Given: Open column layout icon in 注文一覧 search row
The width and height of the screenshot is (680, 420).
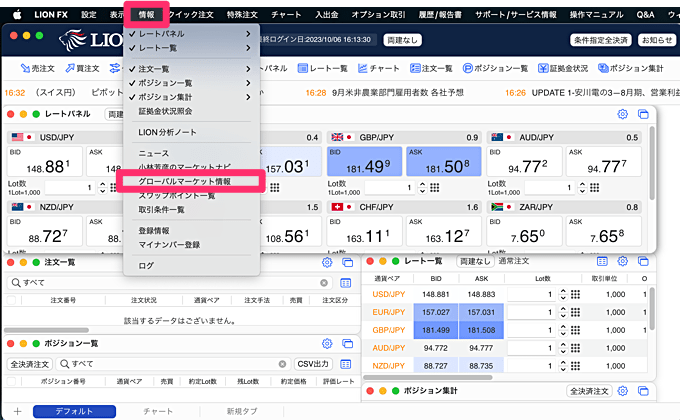Looking at the screenshot, I should click(346, 283).
